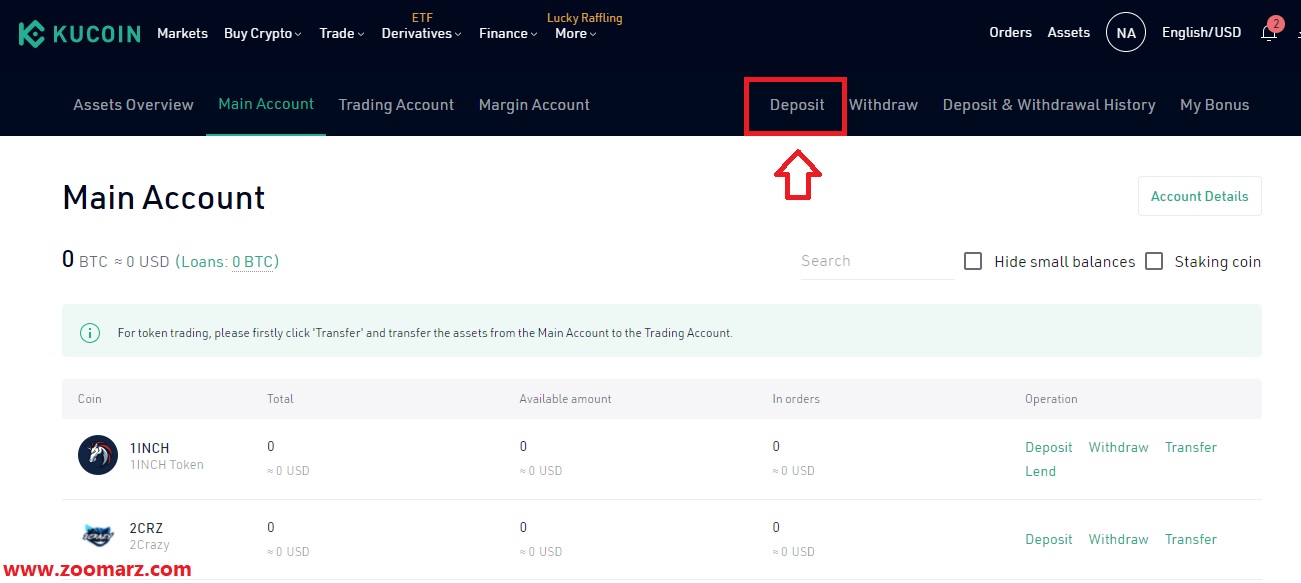Click the Total column header
The width and height of the screenshot is (1301, 583).
pos(280,399)
